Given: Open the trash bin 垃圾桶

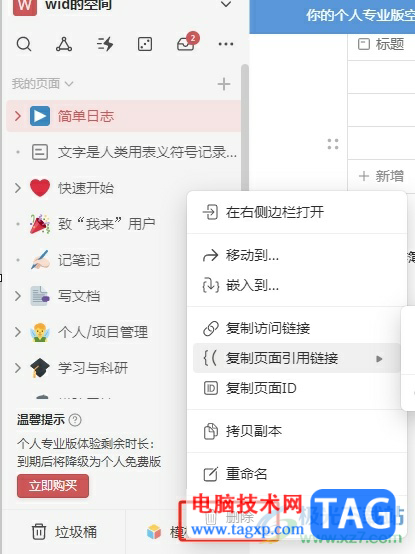Looking at the screenshot, I should tap(64, 532).
